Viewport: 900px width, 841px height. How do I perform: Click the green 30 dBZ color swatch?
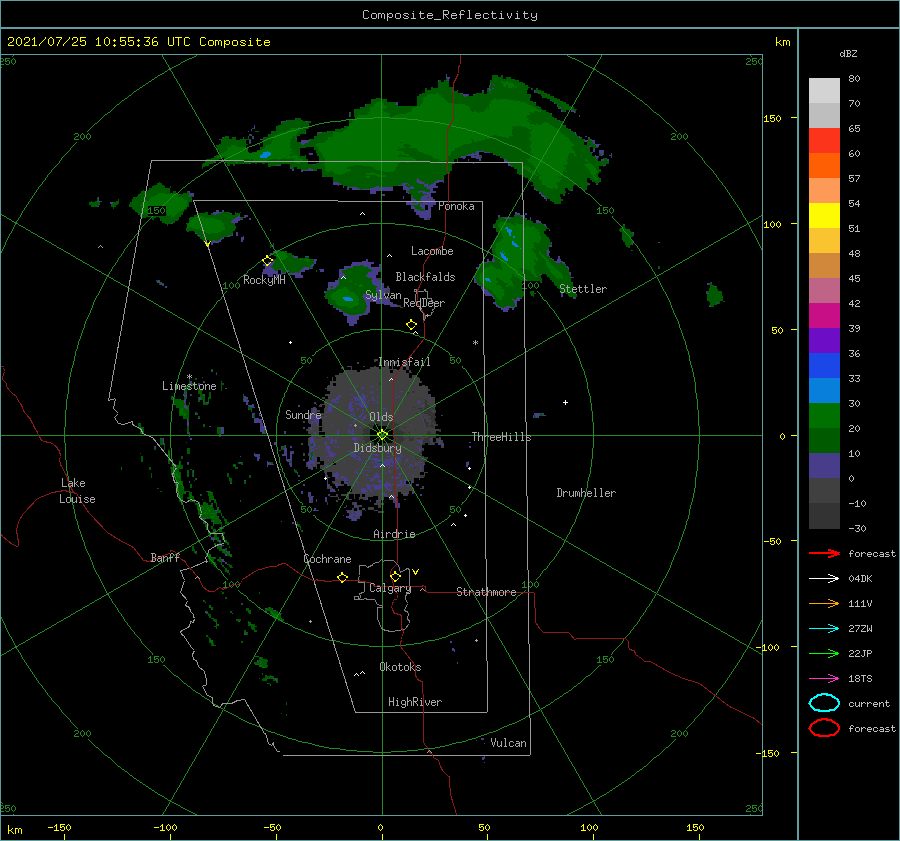(824, 416)
